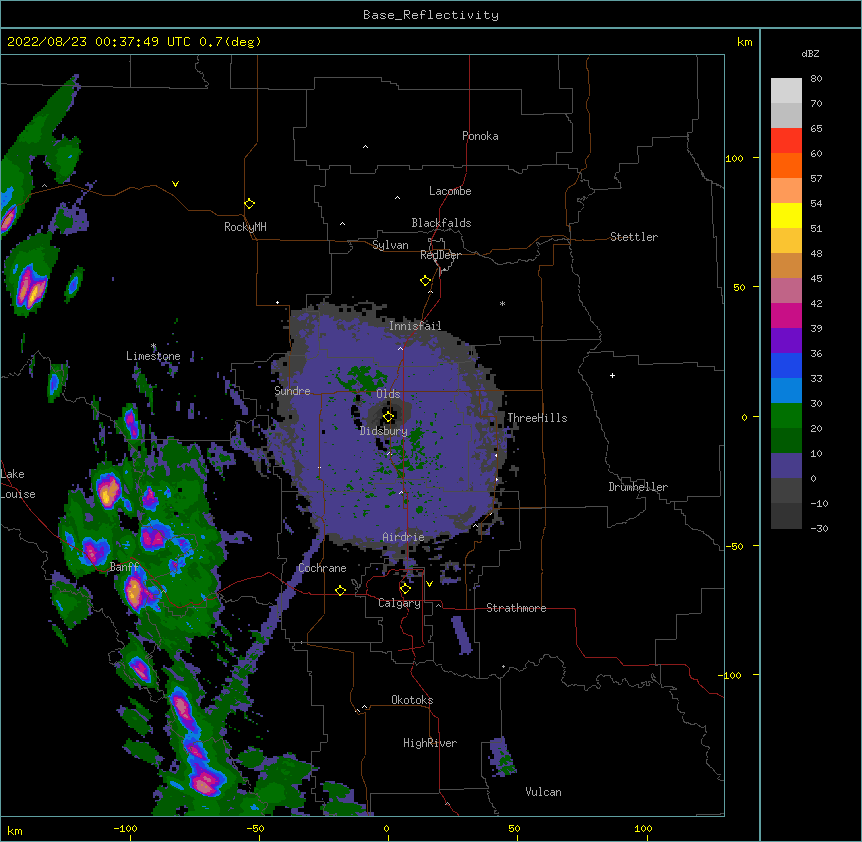
Task: Click the orange 57-60 dBZ legend swatch
Action: [786, 166]
